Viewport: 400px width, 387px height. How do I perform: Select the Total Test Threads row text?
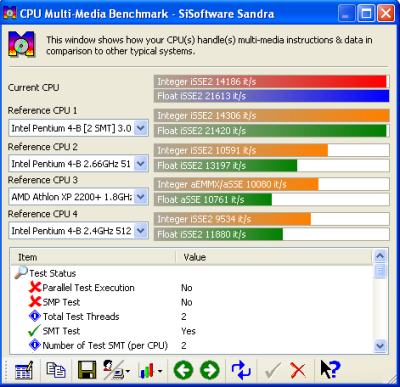click(81, 316)
